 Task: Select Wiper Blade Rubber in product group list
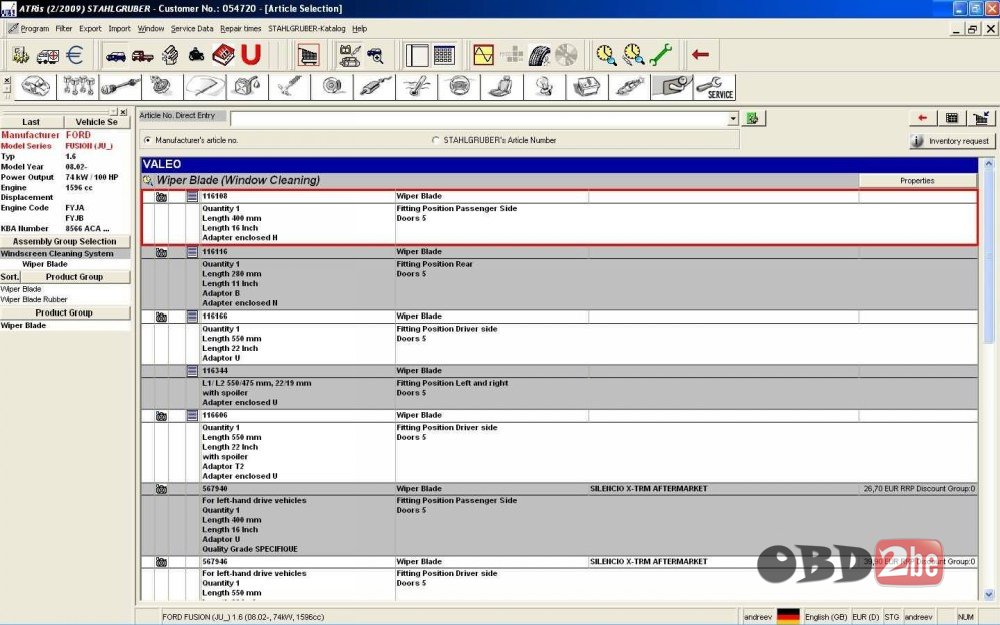pos(34,300)
